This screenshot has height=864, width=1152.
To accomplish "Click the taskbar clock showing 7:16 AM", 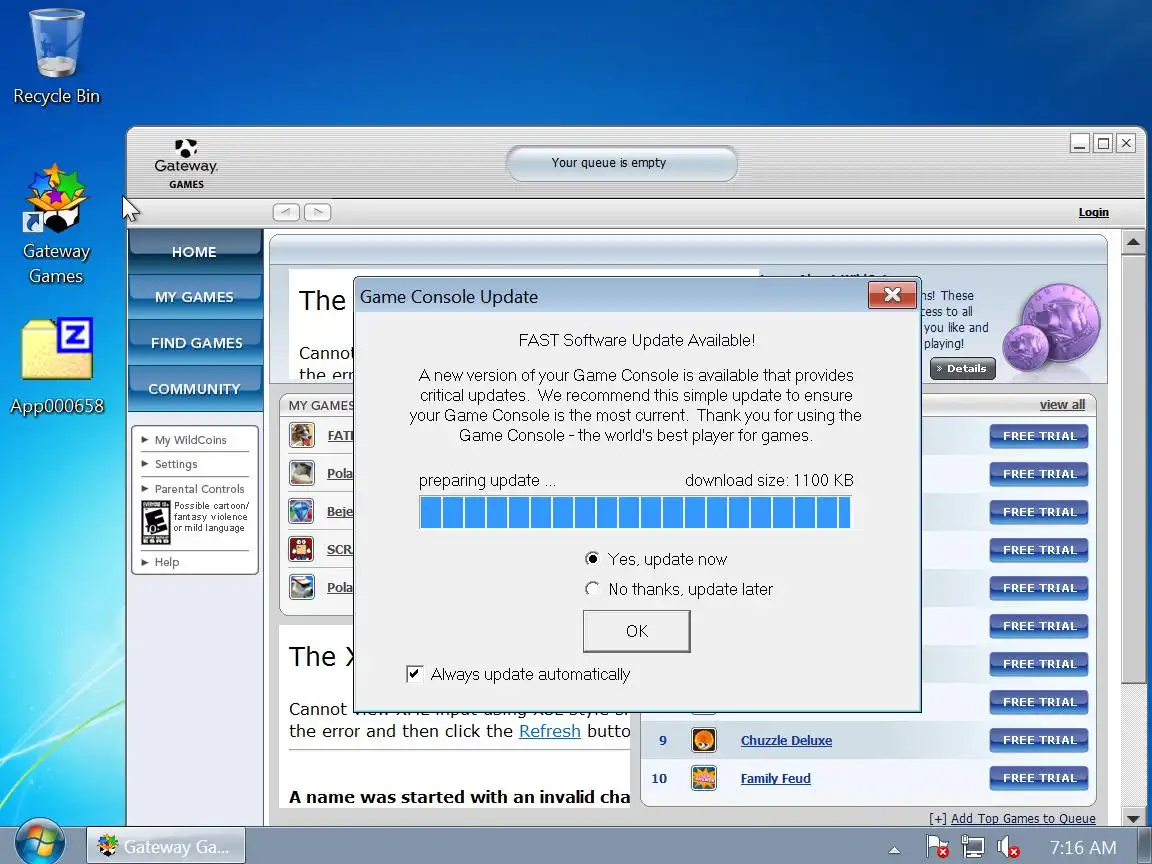I will [x=1082, y=848].
